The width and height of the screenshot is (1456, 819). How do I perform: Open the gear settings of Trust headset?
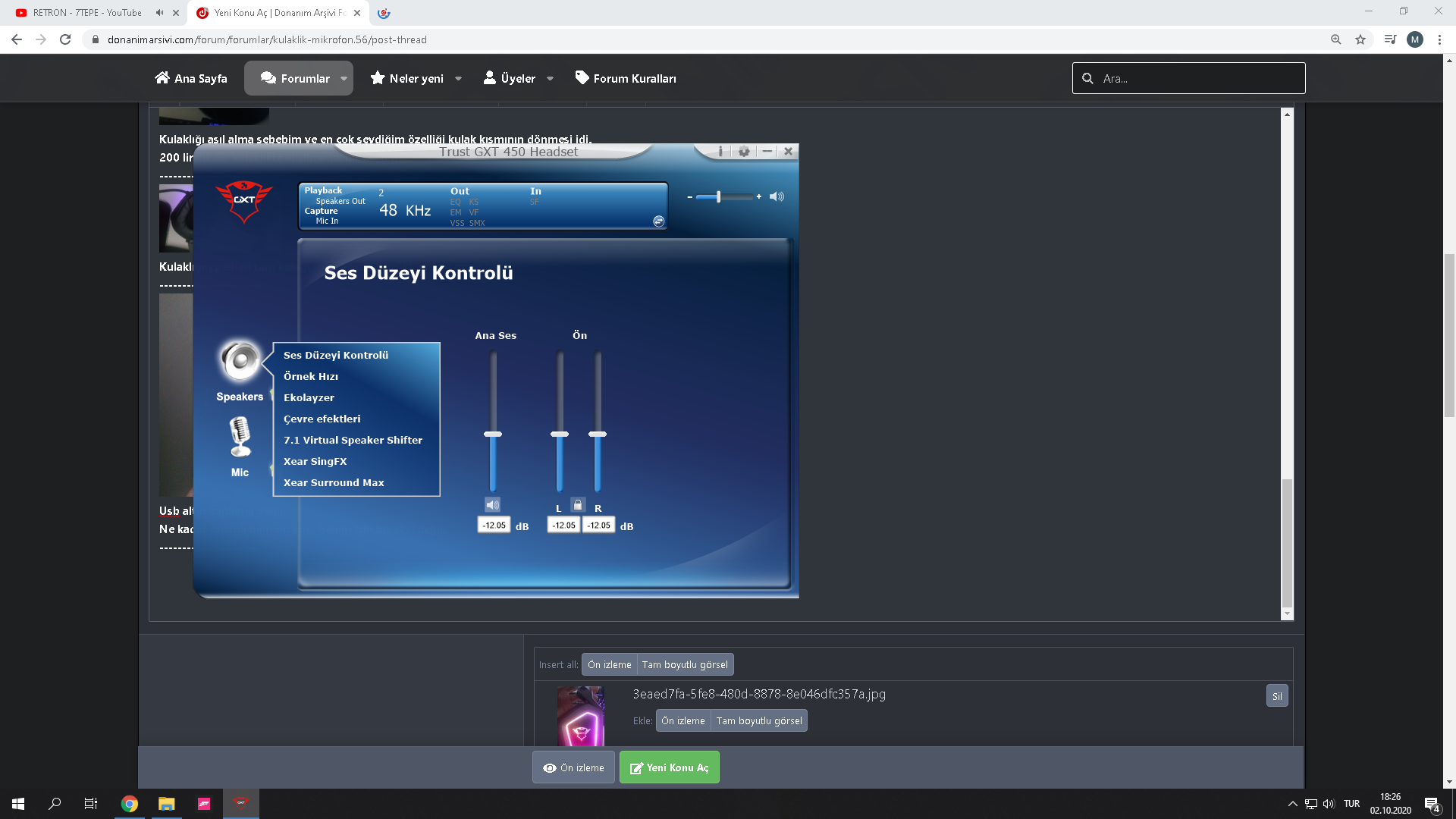744,152
